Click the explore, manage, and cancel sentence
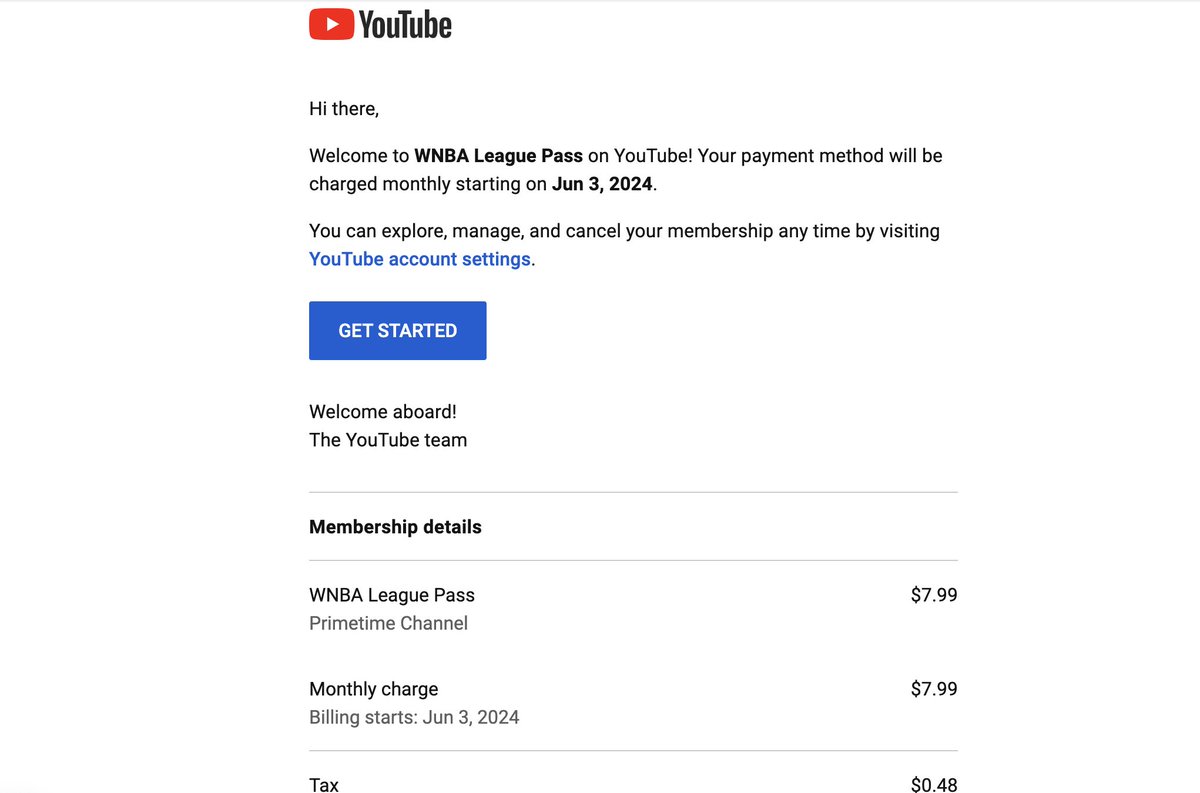This screenshot has height=793, width=1200. click(x=624, y=245)
